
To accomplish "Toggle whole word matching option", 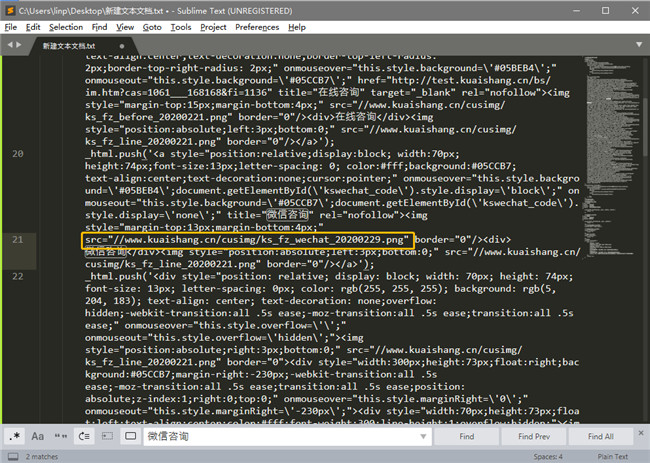I will (x=60, y=437).
